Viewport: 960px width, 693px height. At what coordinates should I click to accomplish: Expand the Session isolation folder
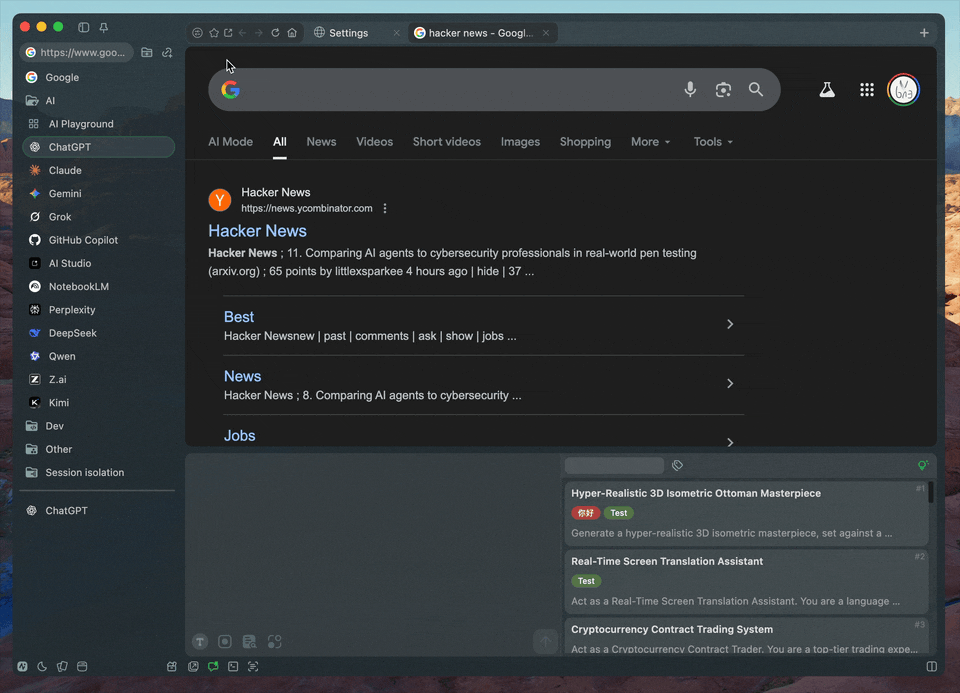point(98,473)
